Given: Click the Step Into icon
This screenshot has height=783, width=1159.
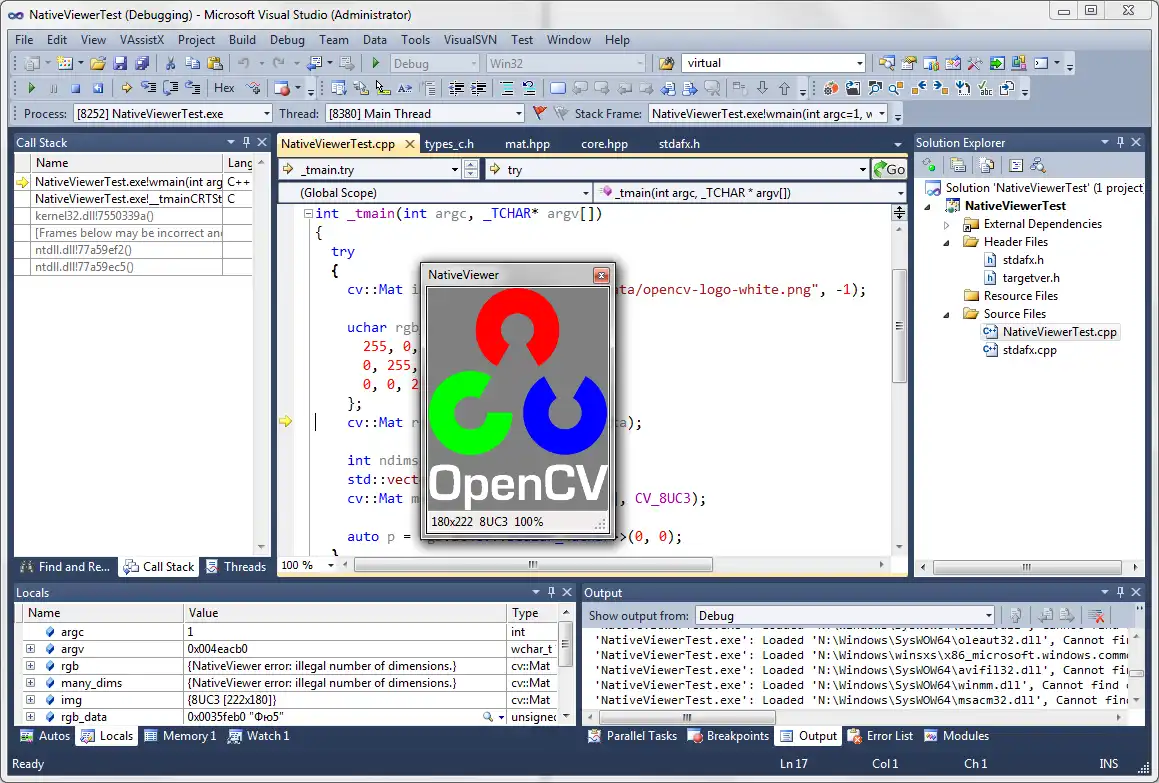Looking at the screenshot, I should click(x=149, y=88).
